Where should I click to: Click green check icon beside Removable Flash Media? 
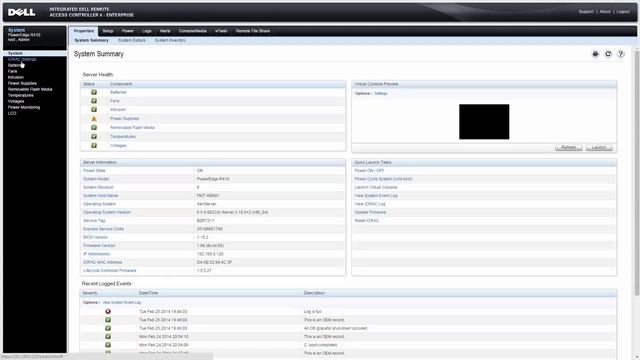click(x=94, y=127)
